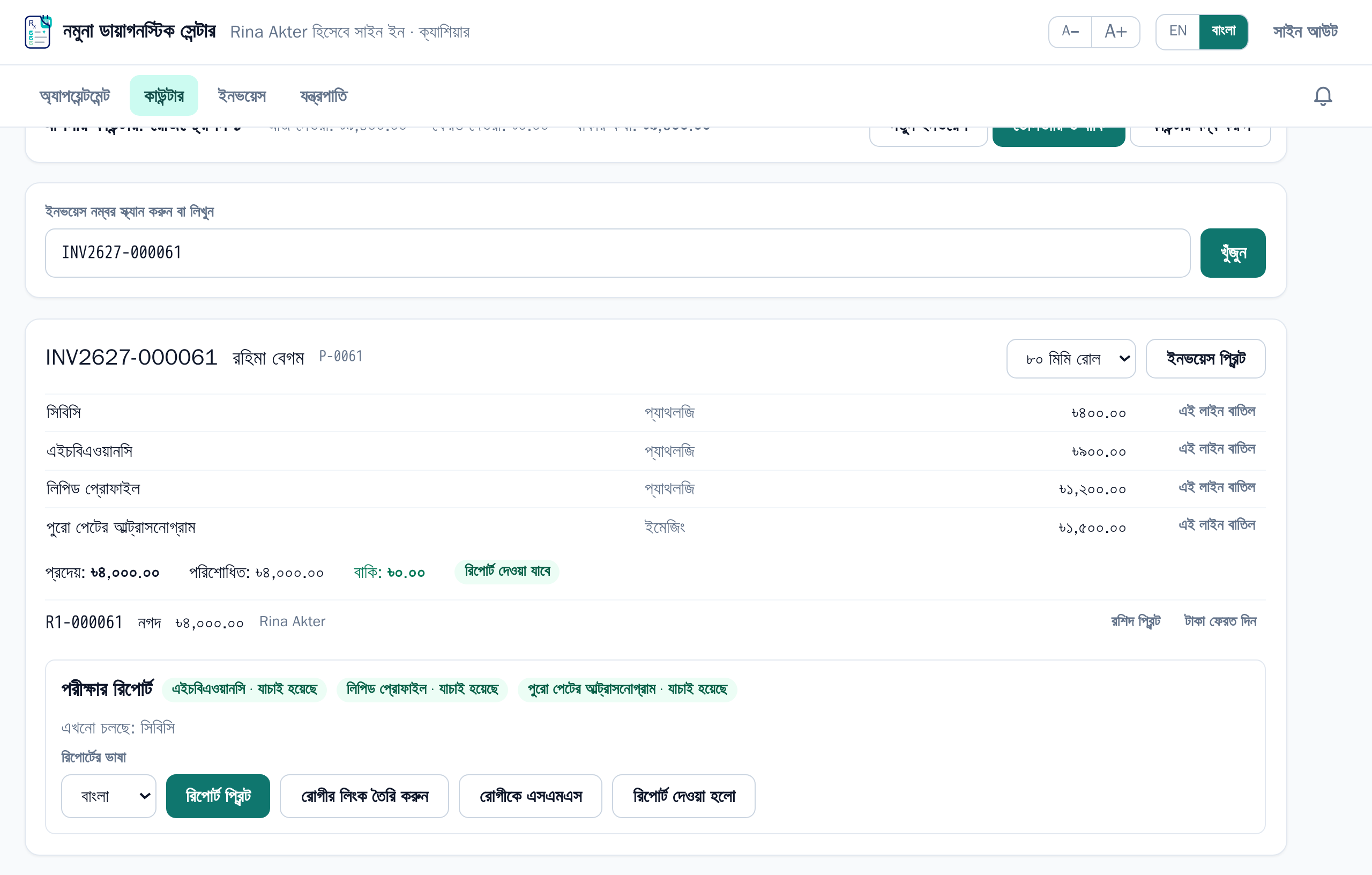
Task: Click the রিপোর্ট প্রিন্ট button
Action: 218,796
